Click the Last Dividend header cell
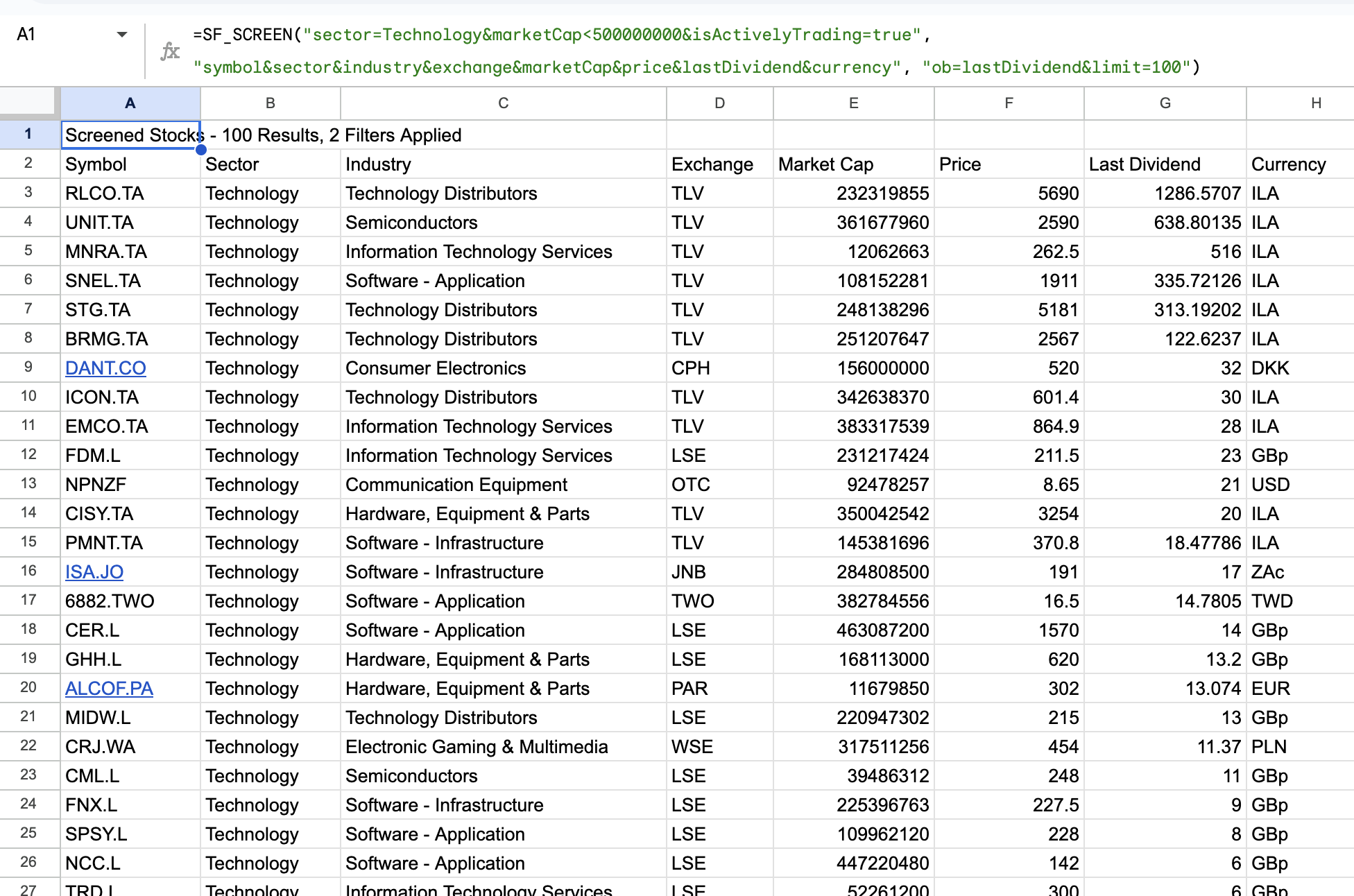Image resolution: width=1354 pixels, height=896 pixels. [1165, 164]
